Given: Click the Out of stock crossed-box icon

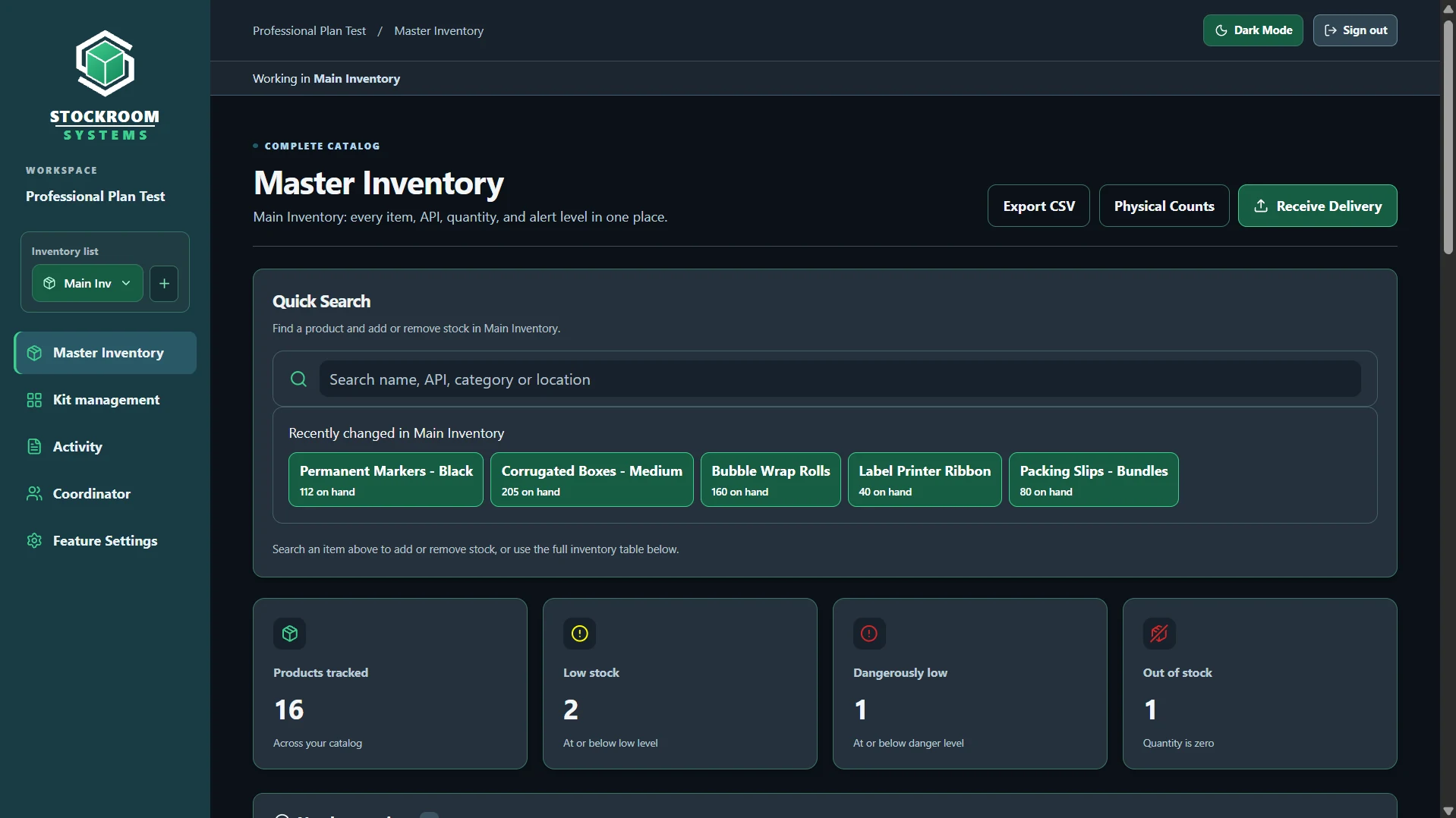Looking at the screenshot, I should [1160, 634].
